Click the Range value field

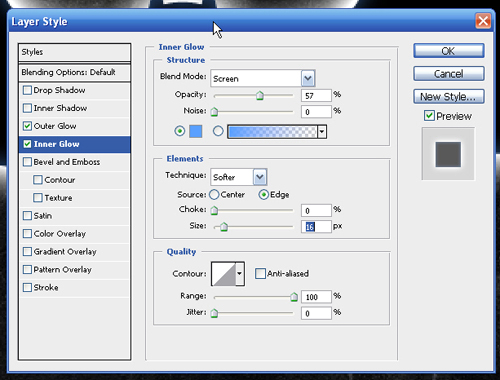316,297
